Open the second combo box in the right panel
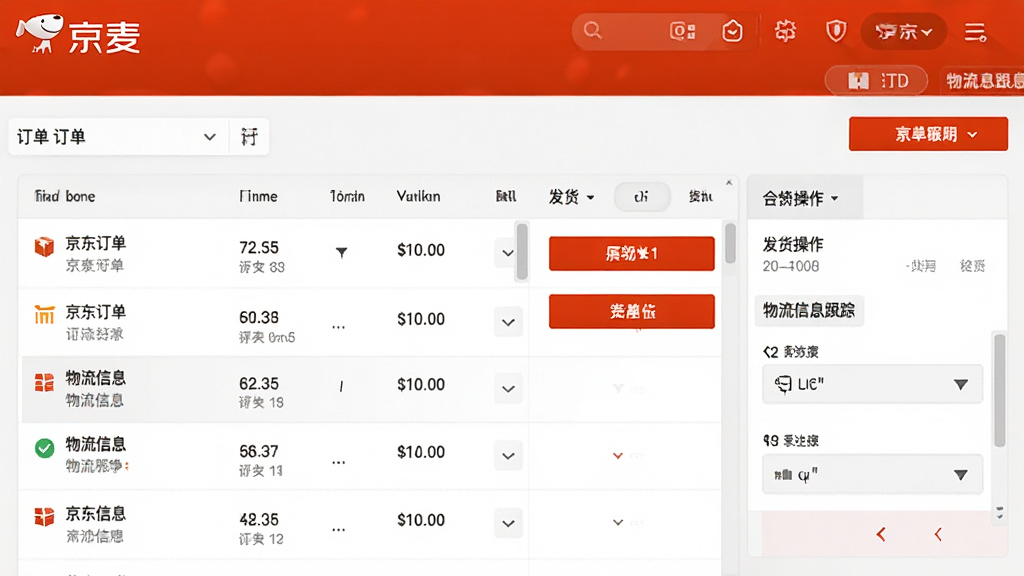Image resolution: width=1024 pixels, height=576 pixels. click(x=872, y=474)
